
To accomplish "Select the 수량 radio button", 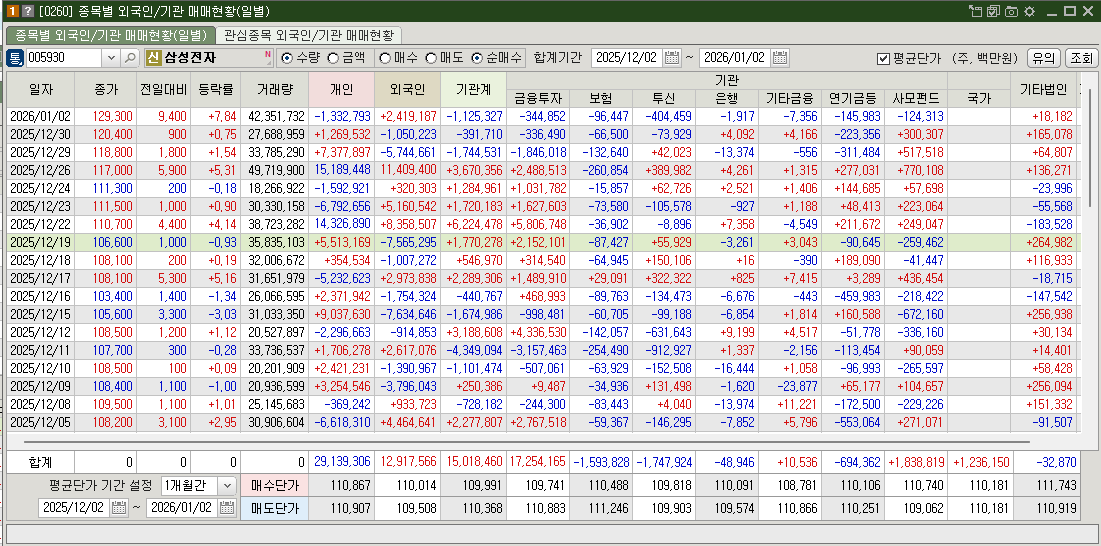I will (x=286, y=58).
